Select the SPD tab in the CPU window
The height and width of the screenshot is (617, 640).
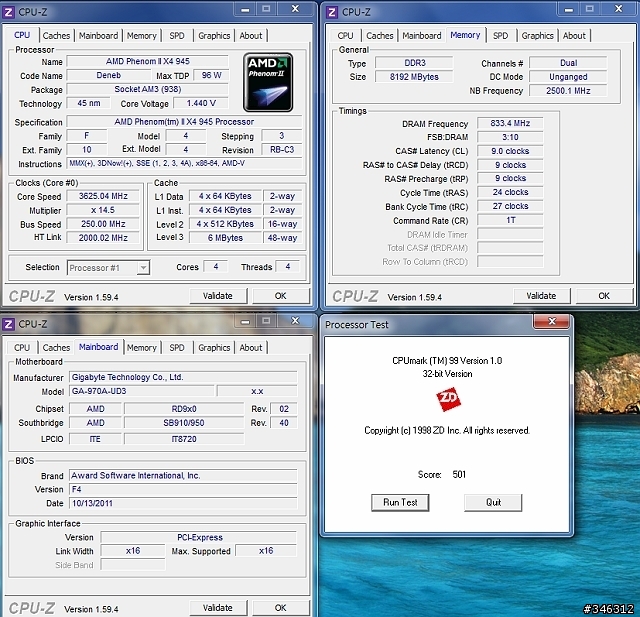pos(177,36)
